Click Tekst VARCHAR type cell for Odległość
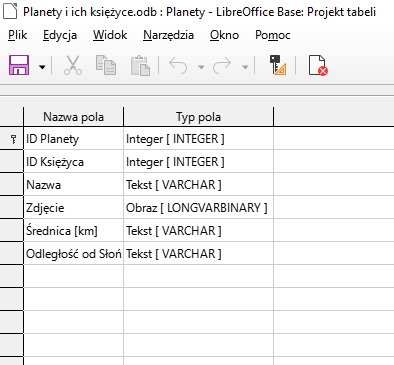394x365 pixels. point(198,254)
